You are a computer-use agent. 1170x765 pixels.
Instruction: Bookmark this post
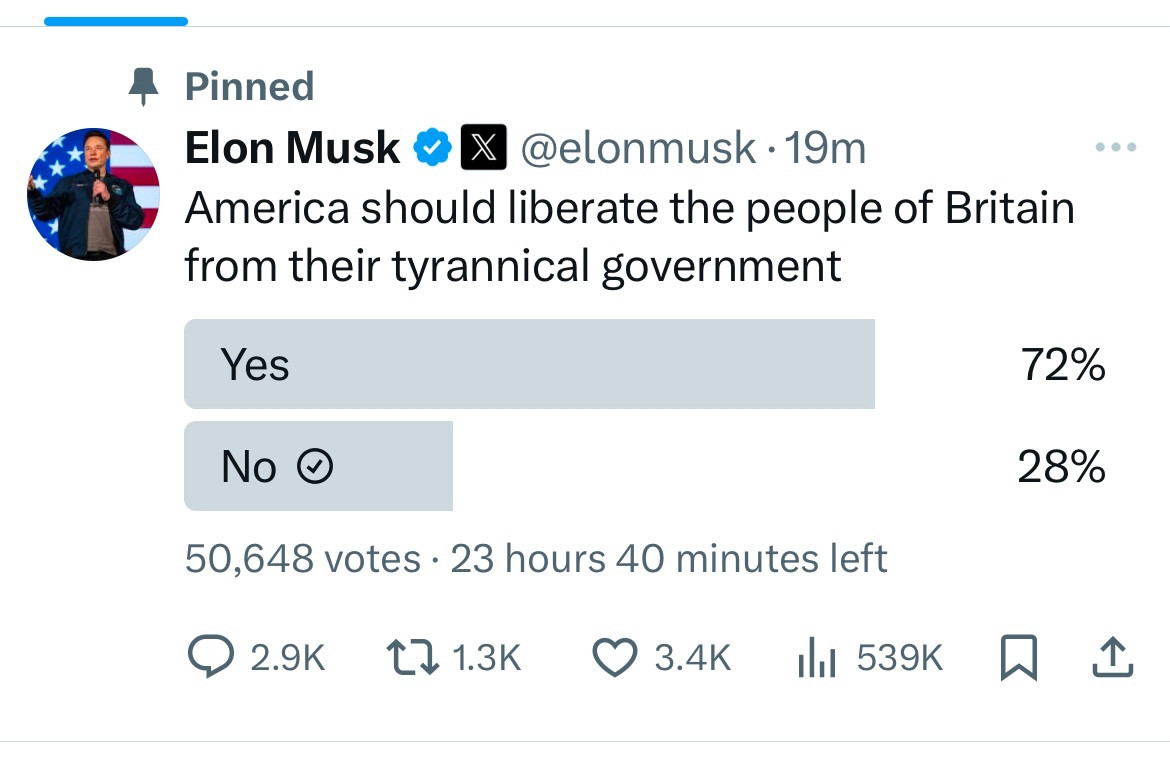[1019, 658]
